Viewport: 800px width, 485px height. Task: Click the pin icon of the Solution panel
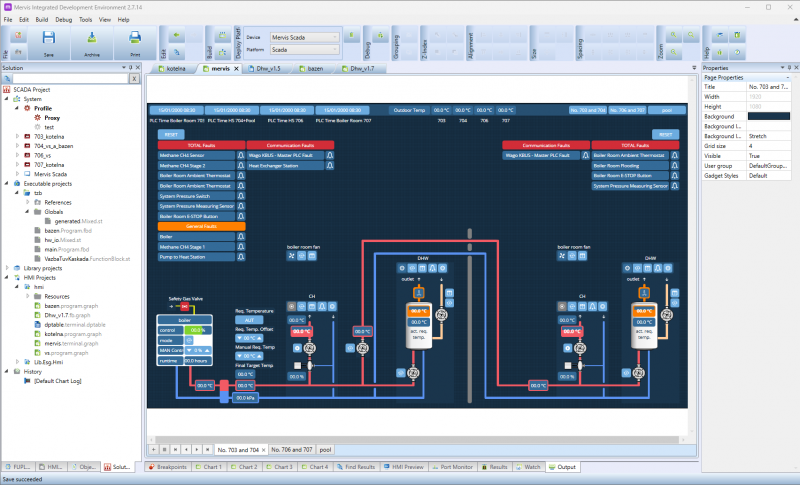131,67
